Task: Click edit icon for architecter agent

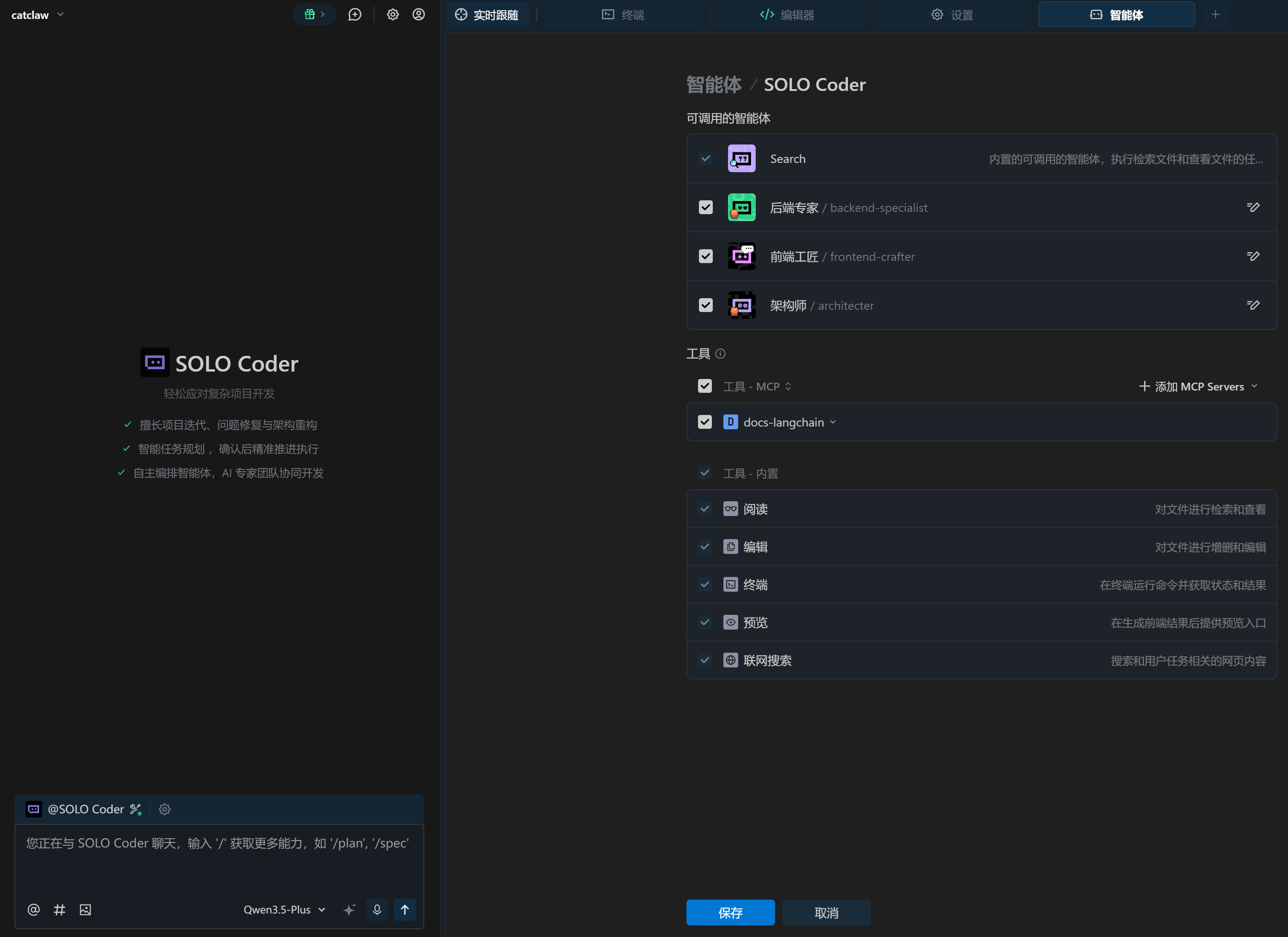Action: (1253, 305)
